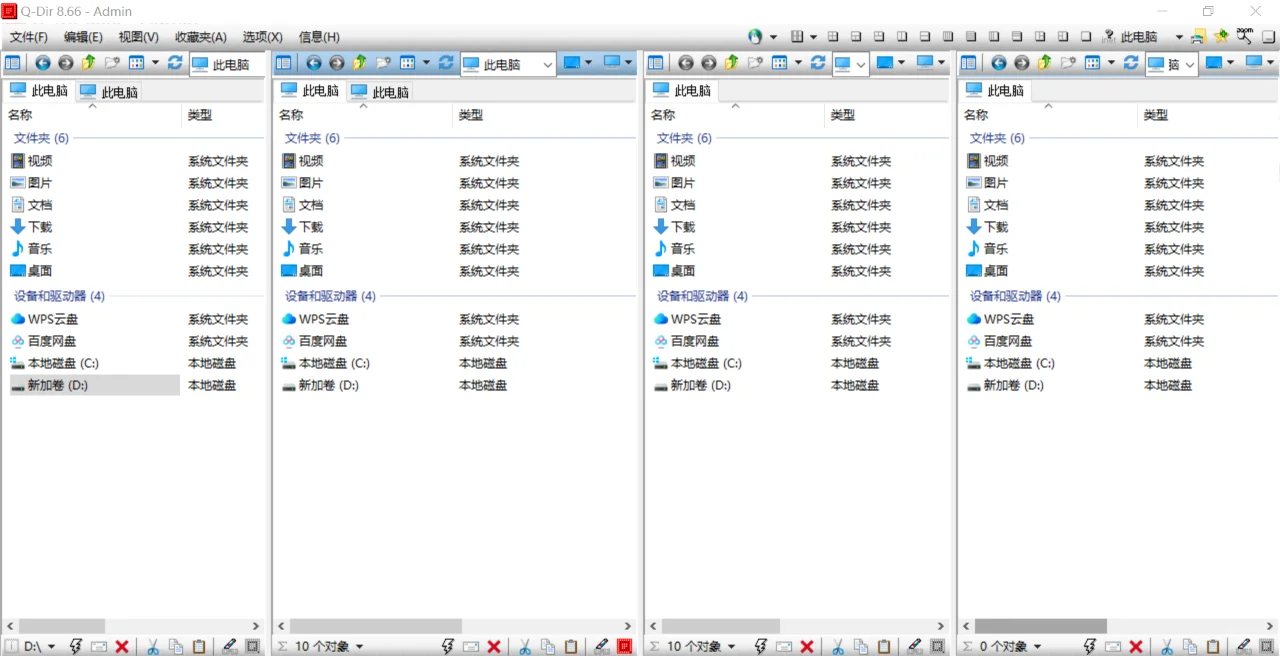Click the red delete X in first pane status bar
Viewport: 1280px width, 656px height.
click(122, 647)
